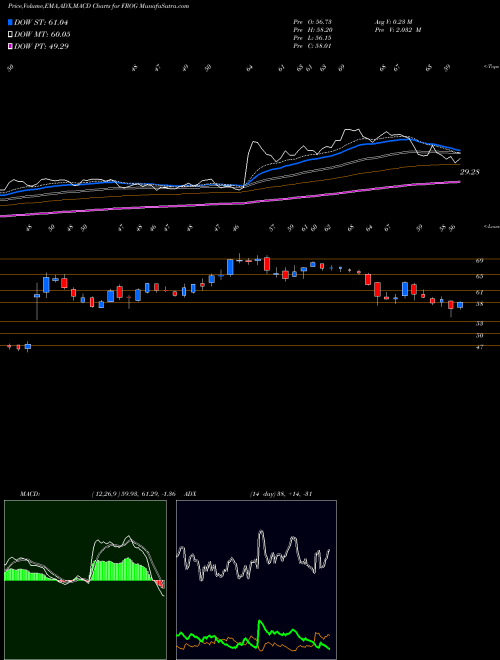The image size is (500, 660).
Task: Click the 'Pre O: 56.73' open value
Action: point(312,22)
